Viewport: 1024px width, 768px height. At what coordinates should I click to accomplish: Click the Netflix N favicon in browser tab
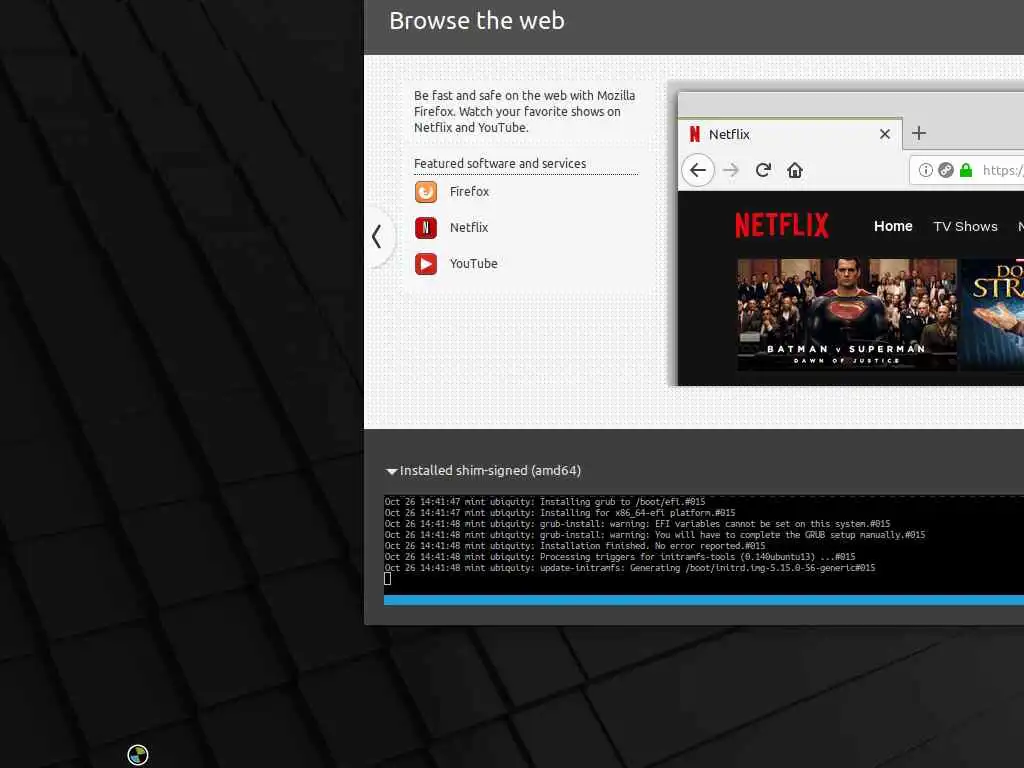point(695,134)
